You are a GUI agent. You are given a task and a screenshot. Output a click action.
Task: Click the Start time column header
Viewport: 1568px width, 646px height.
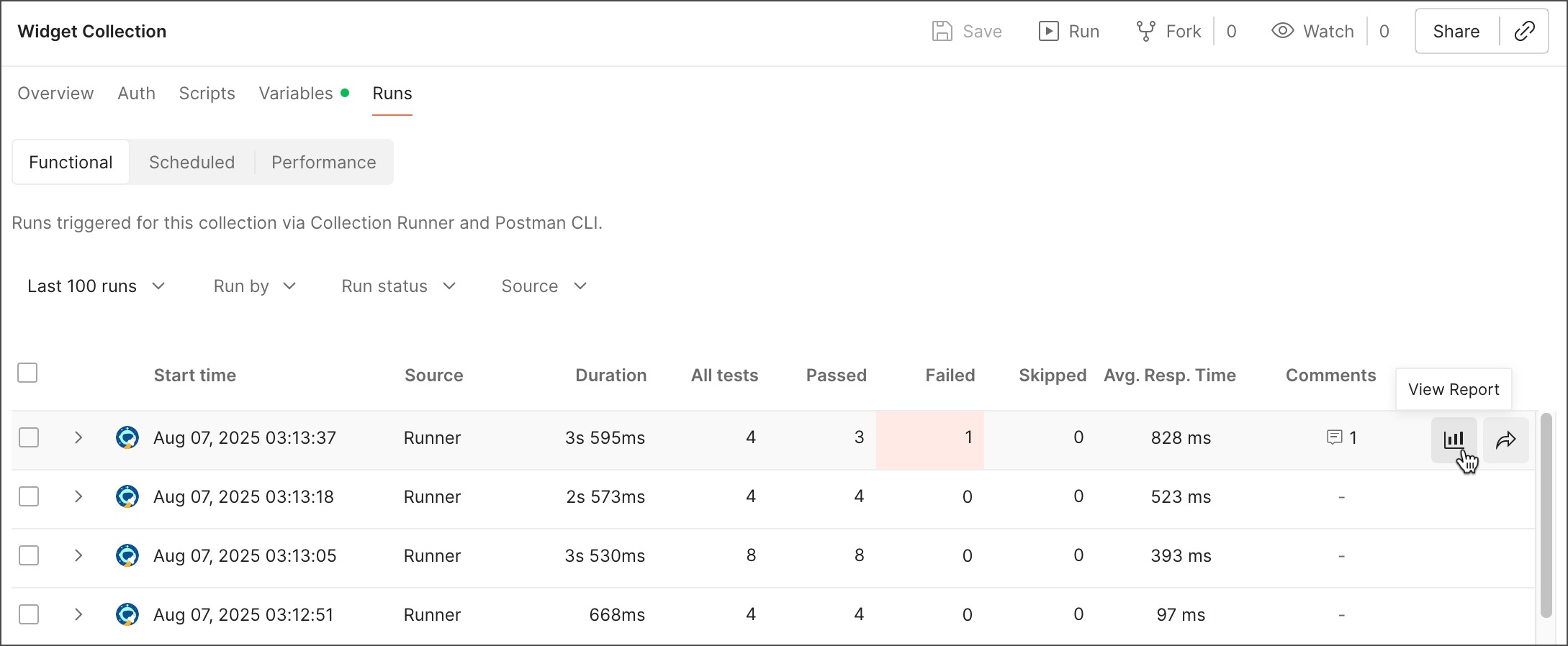click(x=194, y=375)
